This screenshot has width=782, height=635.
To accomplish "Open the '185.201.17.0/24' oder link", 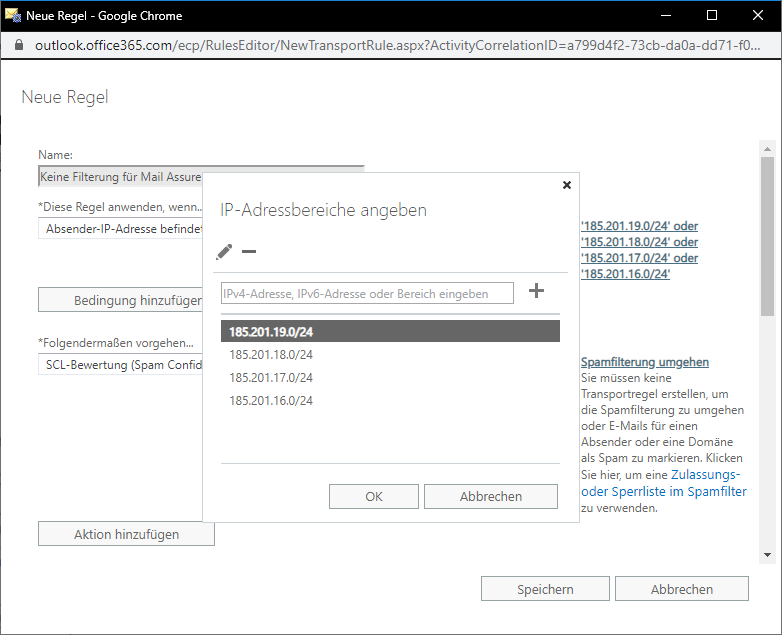I will tap(639, 258).
